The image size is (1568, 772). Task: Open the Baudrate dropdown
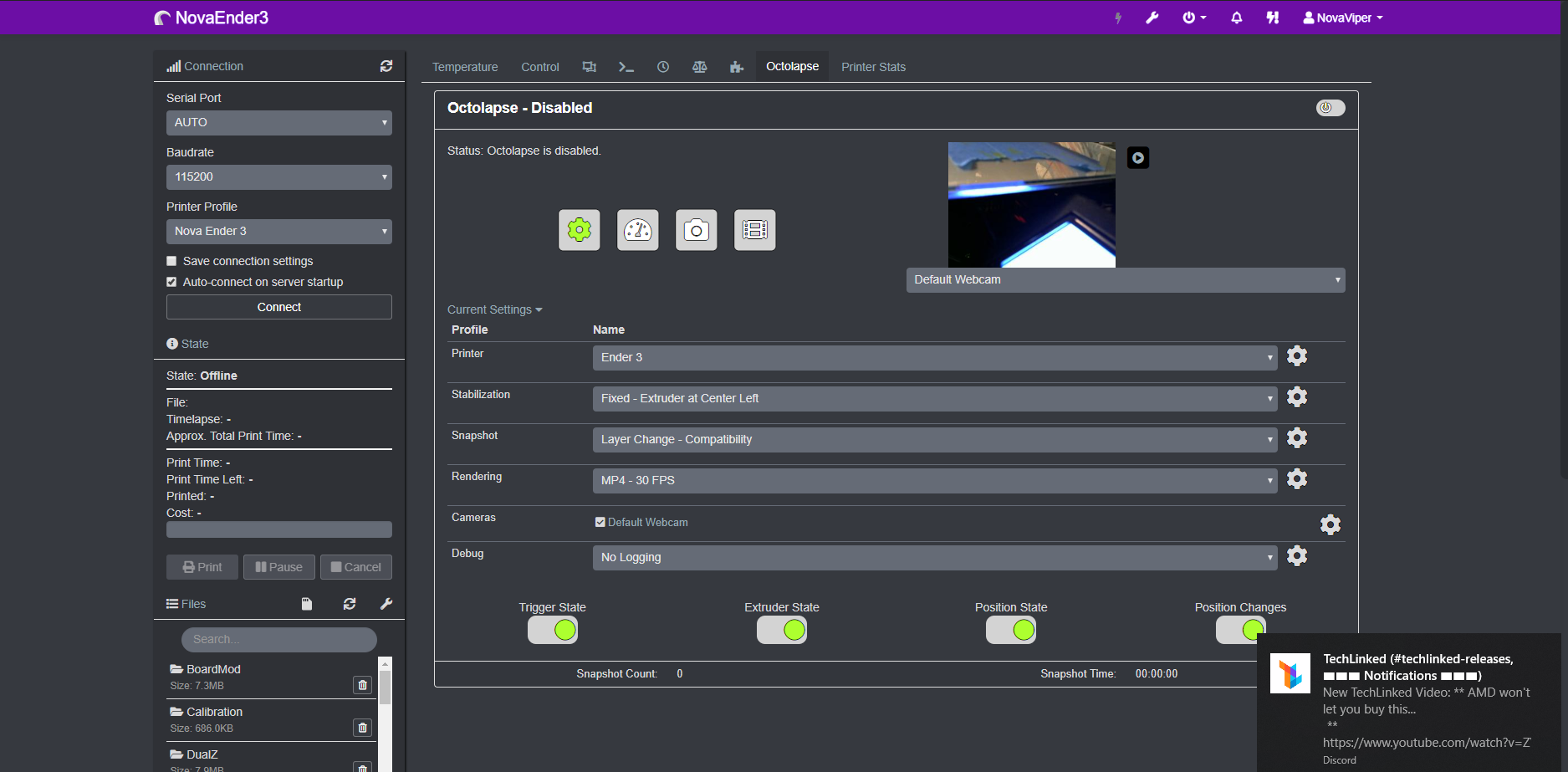point(278,176)
